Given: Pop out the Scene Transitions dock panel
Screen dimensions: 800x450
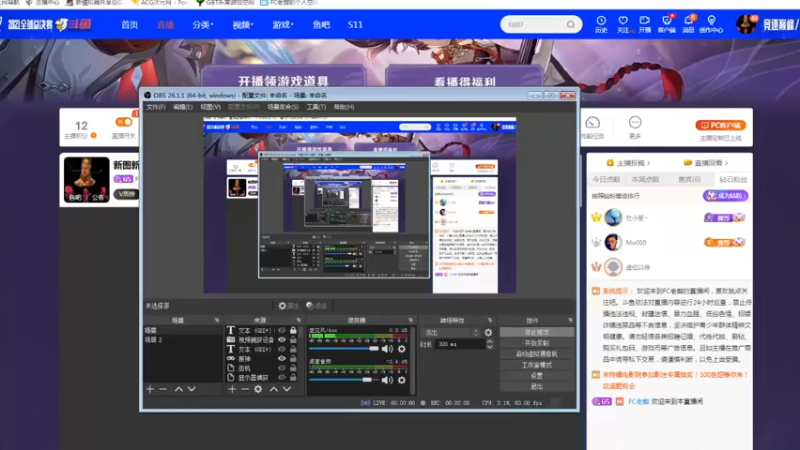Looking at the screenshot, I should point(489,320).
